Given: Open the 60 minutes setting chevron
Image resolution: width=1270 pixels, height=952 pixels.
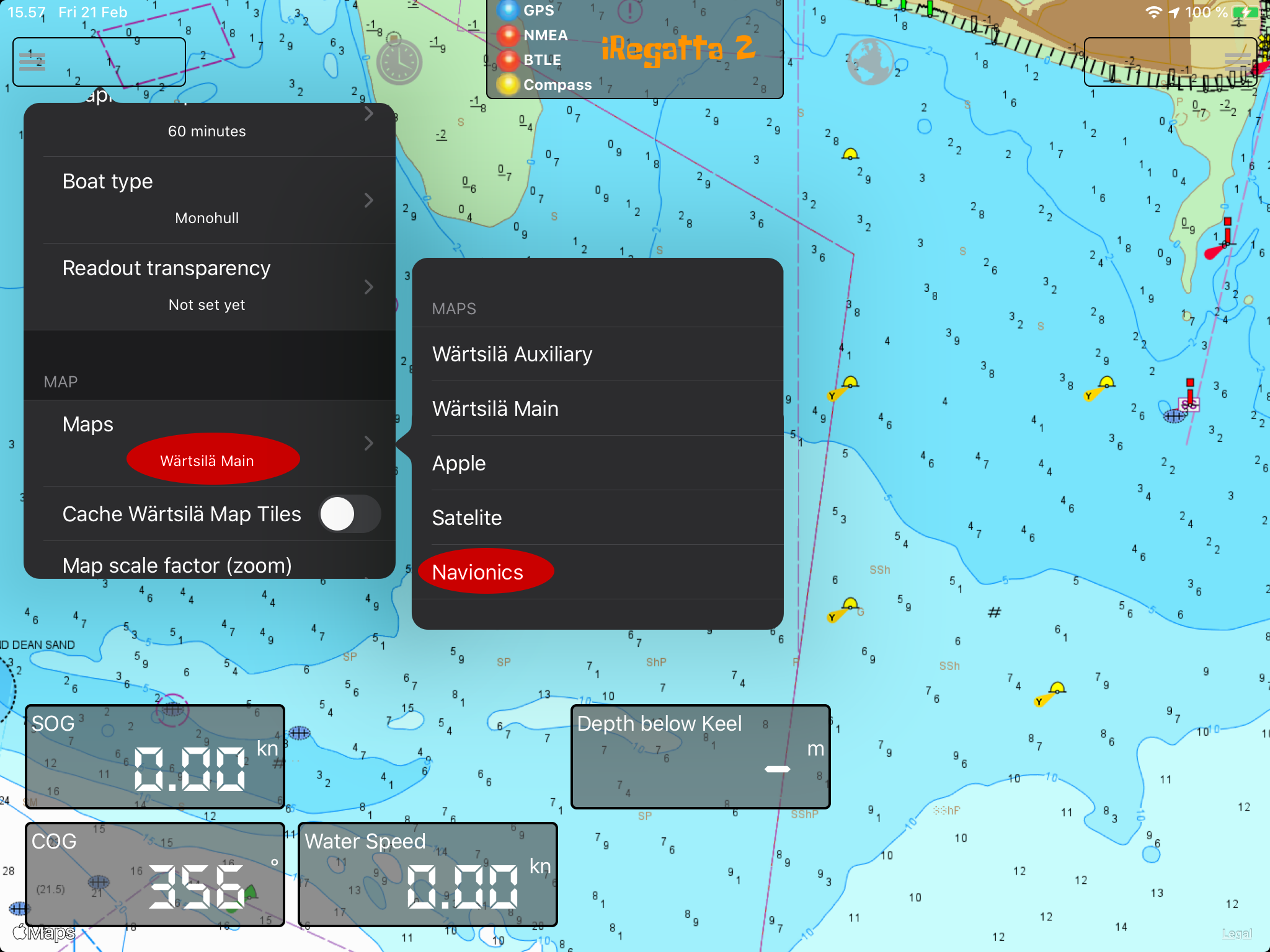Looking at the screenshot, I should [x=369, y=113].
